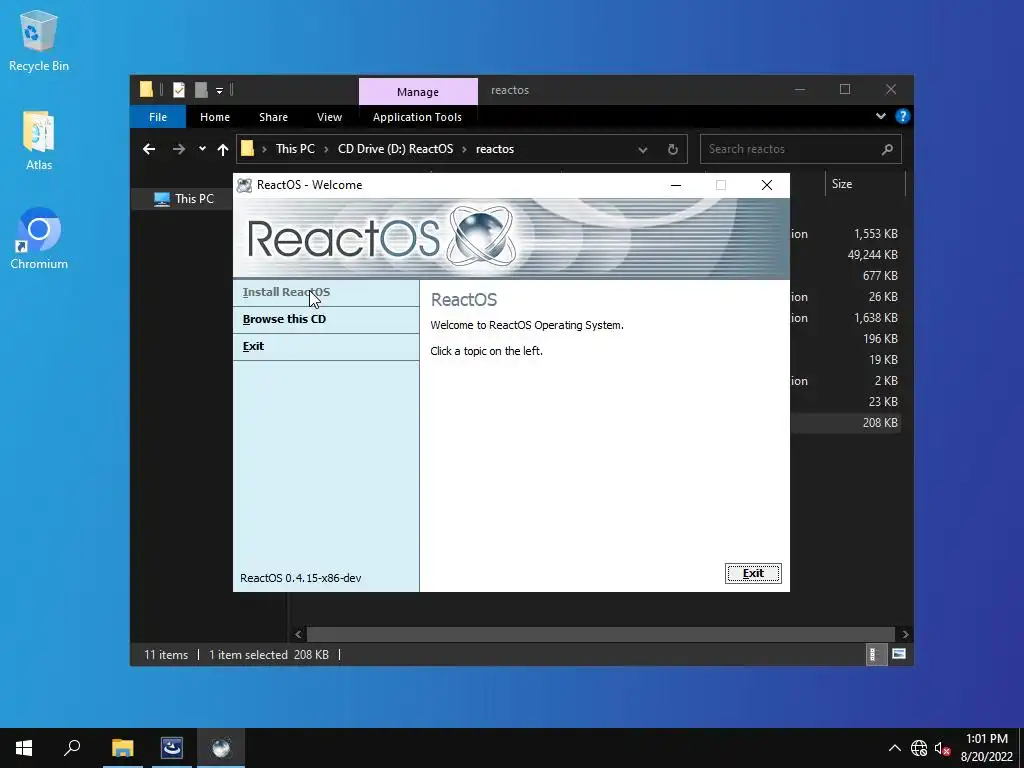1024x768 pixels.
Task: Click the Properties quick access icon
Action: pos(179,89)
